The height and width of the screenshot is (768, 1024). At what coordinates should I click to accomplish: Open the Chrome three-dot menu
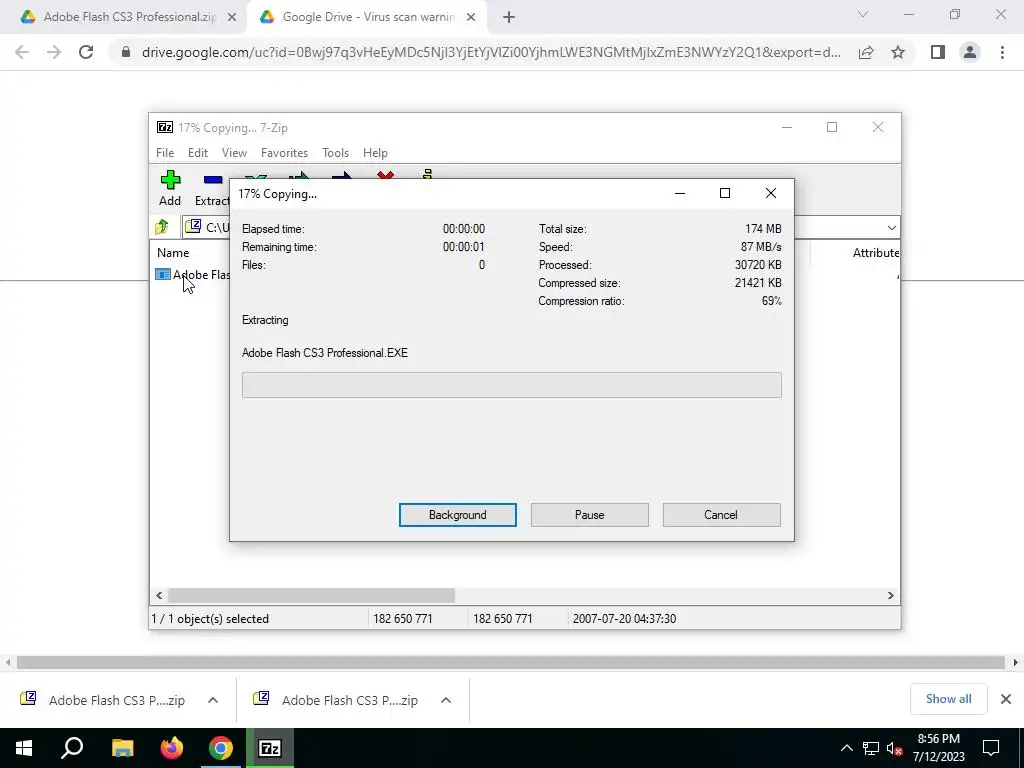(x=1002, y=52)
